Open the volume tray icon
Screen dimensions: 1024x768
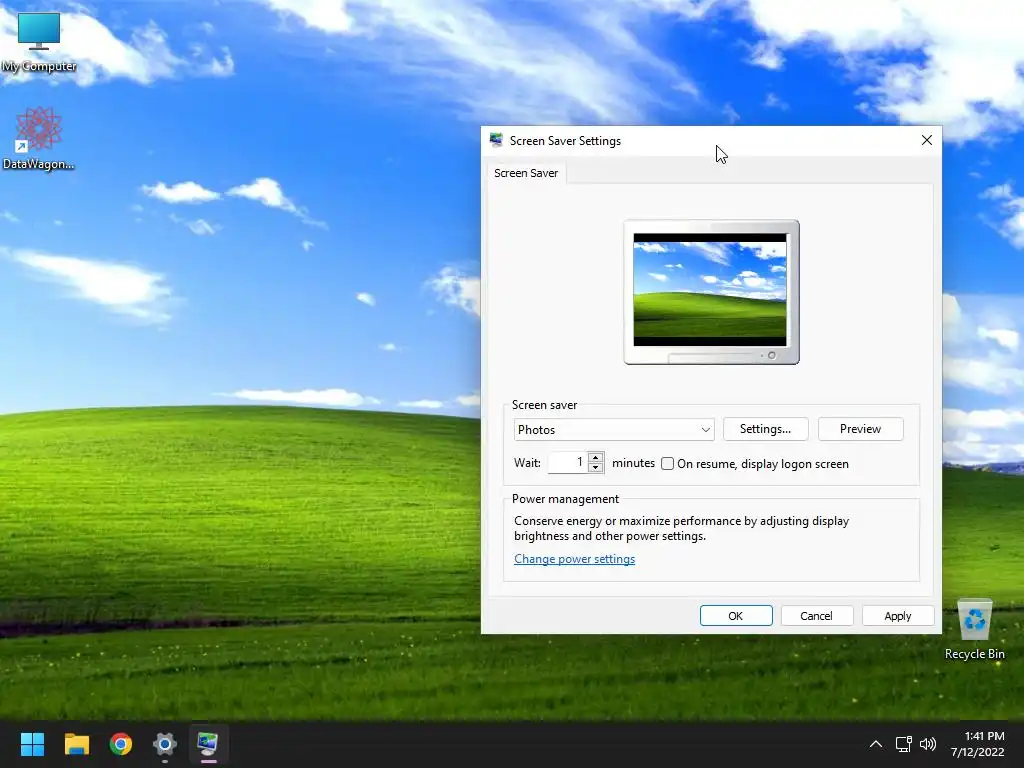(x=927, y=744)
